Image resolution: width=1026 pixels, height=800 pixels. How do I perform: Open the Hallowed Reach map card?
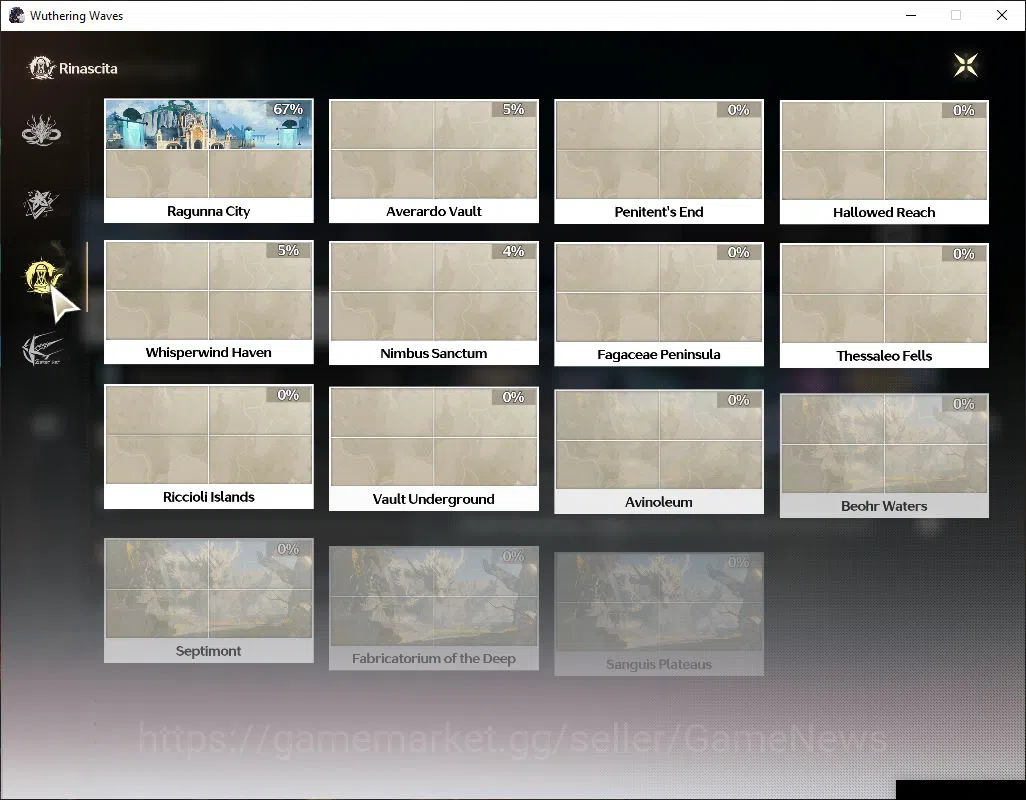pos(884,162)
